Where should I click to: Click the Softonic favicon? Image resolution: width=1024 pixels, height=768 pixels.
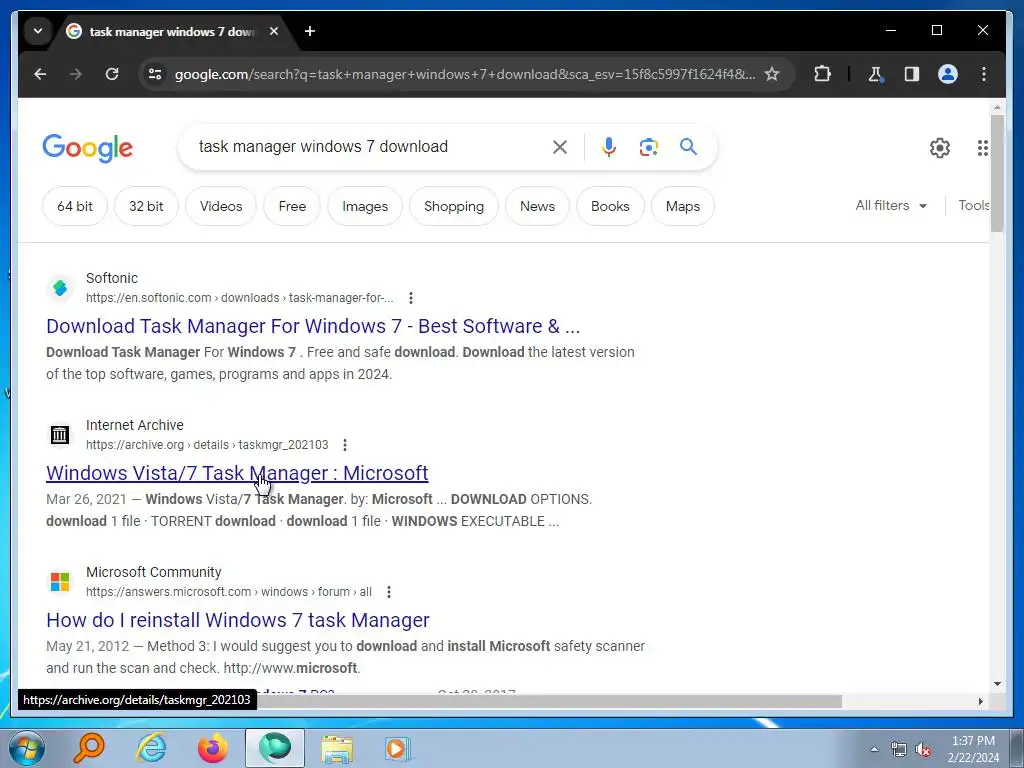pos(60,287)
